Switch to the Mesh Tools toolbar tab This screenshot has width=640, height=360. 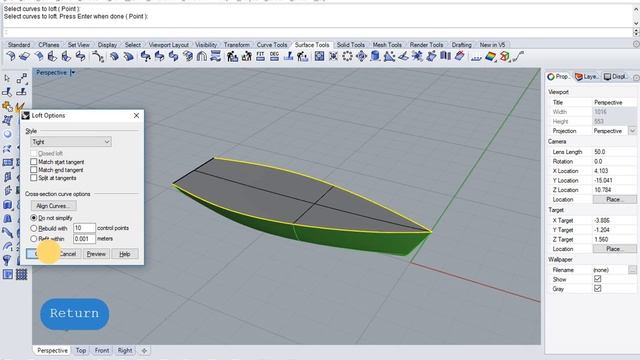pos(387,44)
